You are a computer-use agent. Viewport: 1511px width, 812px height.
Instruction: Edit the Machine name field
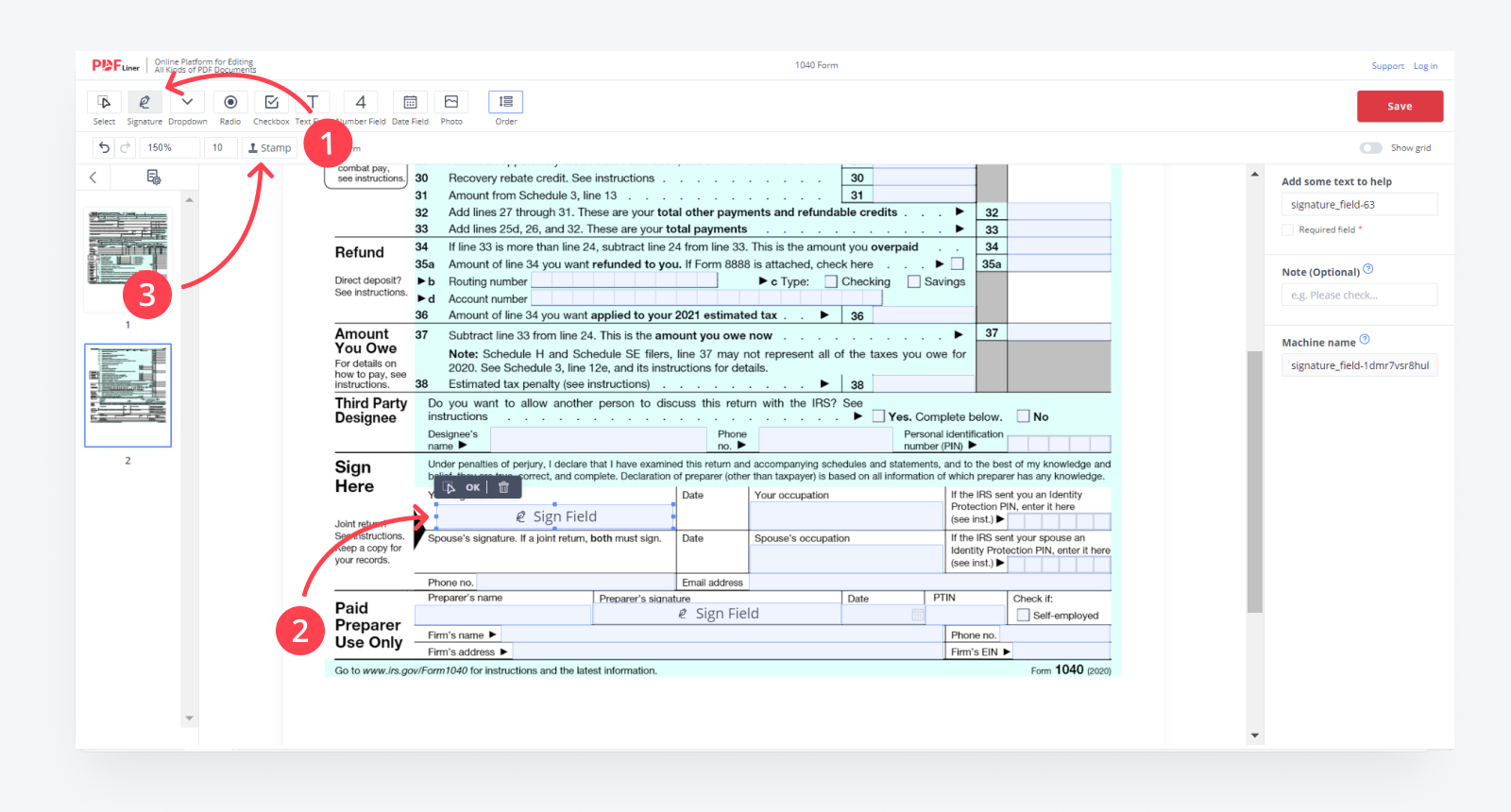1359,365
